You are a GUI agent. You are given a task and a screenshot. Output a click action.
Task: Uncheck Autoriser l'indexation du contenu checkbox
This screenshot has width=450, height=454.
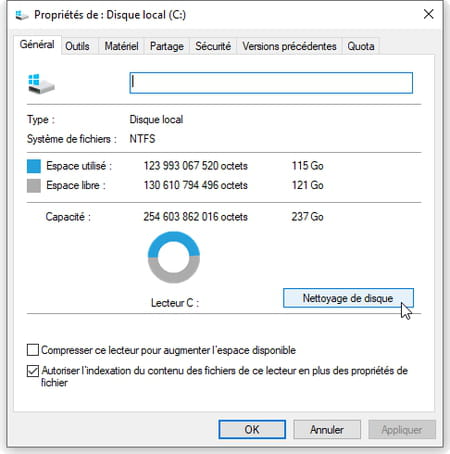pyautogui.click(x=33, y=371)
